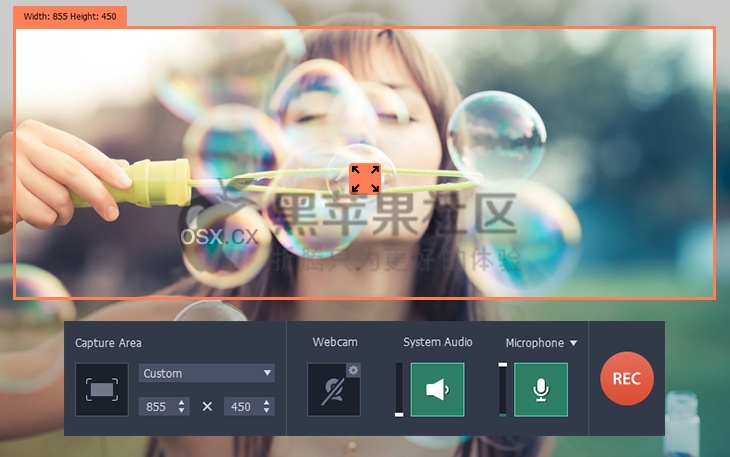Toggle microphone recording off
This screenshot has width=730, height=457.
[541, 390]
